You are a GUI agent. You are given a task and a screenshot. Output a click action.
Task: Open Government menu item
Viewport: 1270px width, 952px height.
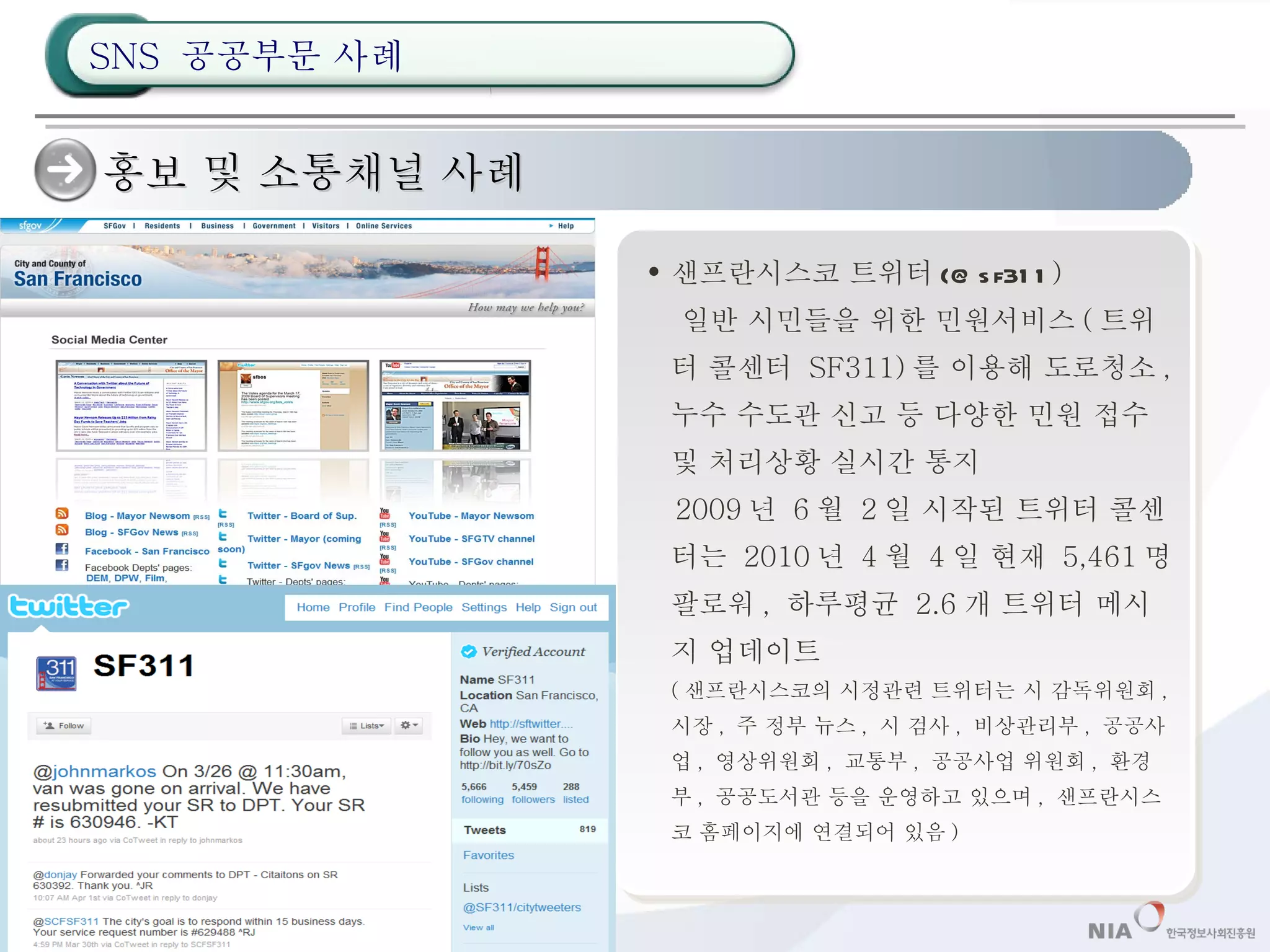pos(274,226)
